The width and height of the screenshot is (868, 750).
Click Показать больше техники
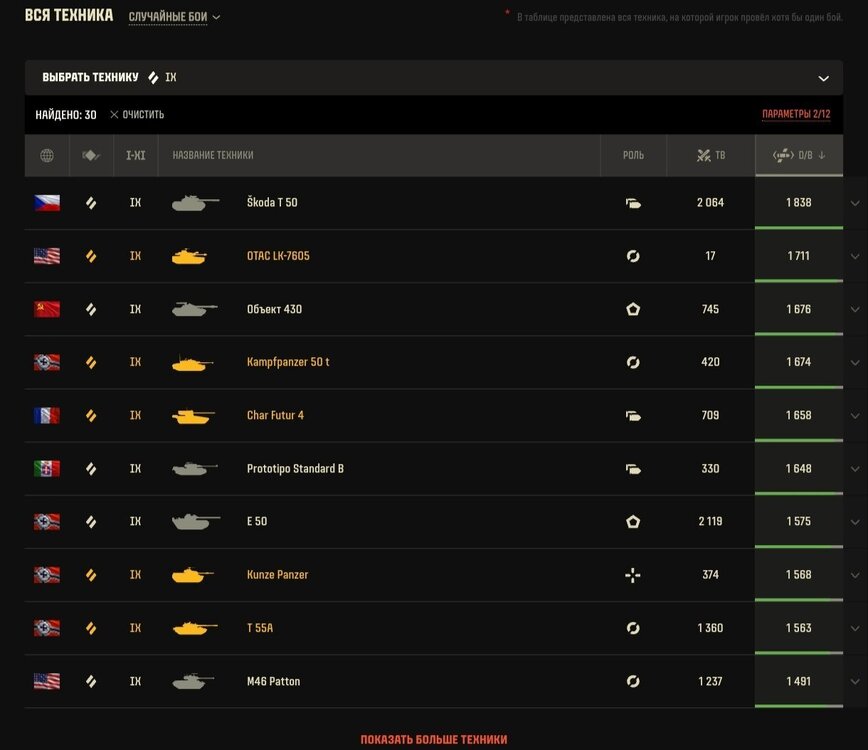434,739
